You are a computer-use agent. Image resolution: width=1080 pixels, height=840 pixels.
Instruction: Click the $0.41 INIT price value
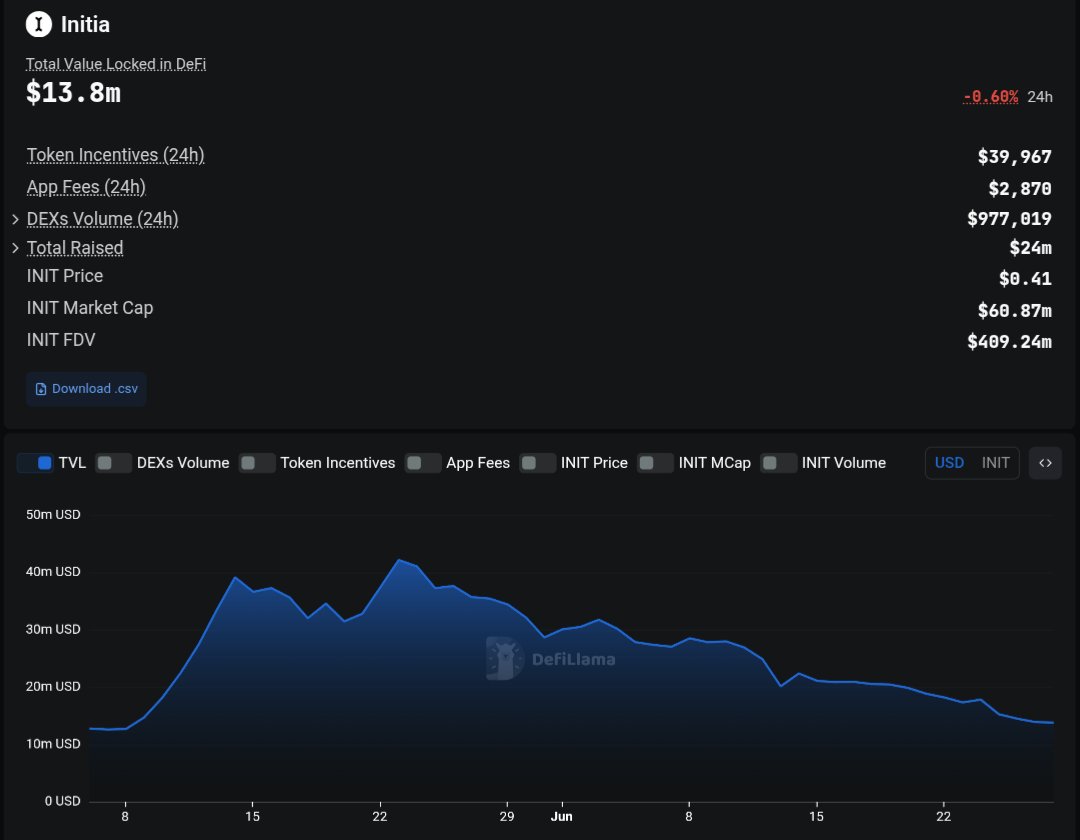[x=1026, y=279]
